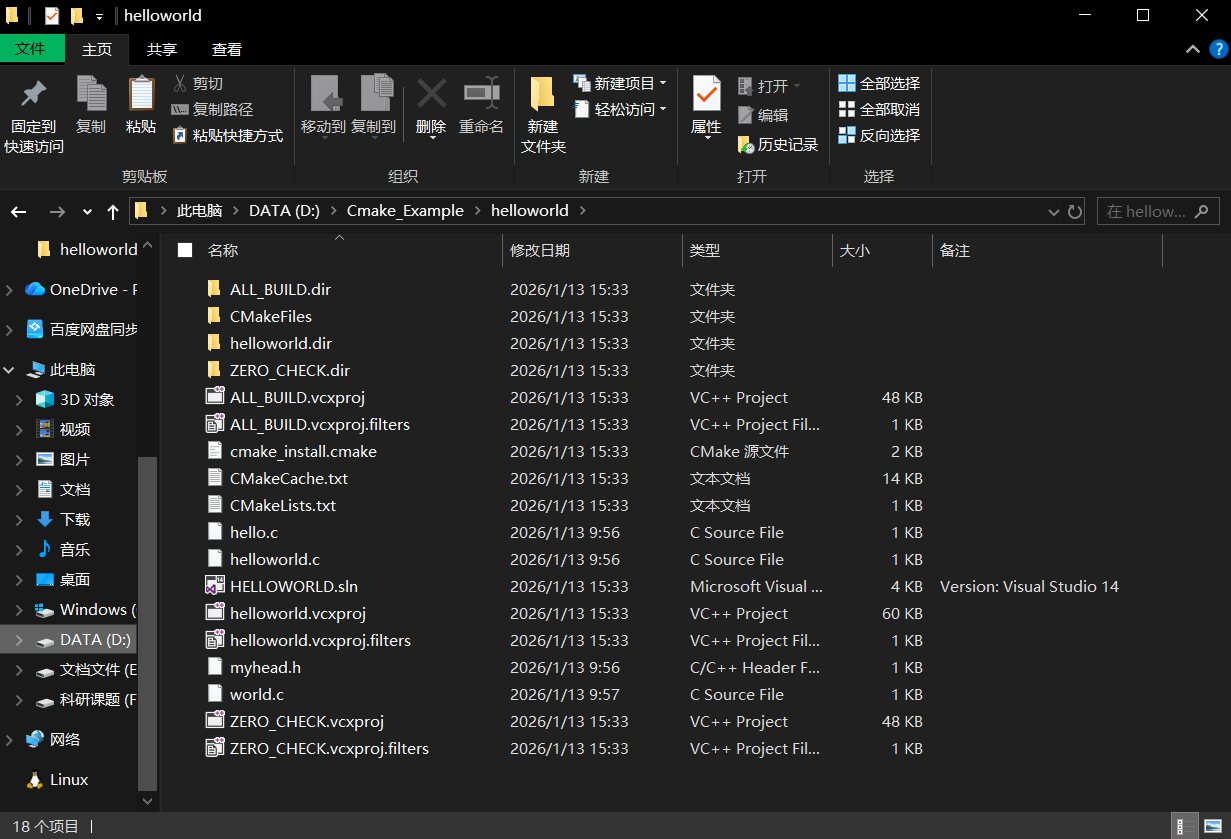Collapse the This PC tree node
Screen dimensions: 1231x839
coord(9,370)
